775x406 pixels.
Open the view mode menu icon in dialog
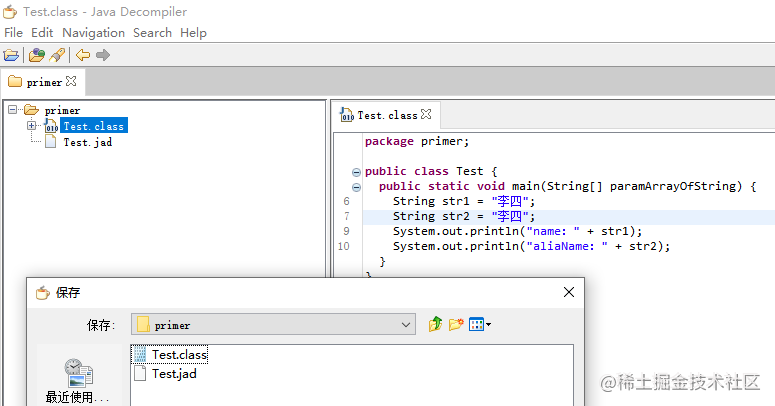pyautogui.click(x=479, y=324)
